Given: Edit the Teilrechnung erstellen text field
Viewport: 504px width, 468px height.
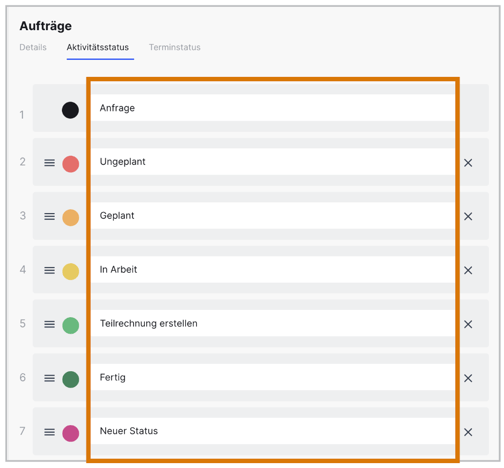Looking at the screenshot, I should [x=273, y=323].
